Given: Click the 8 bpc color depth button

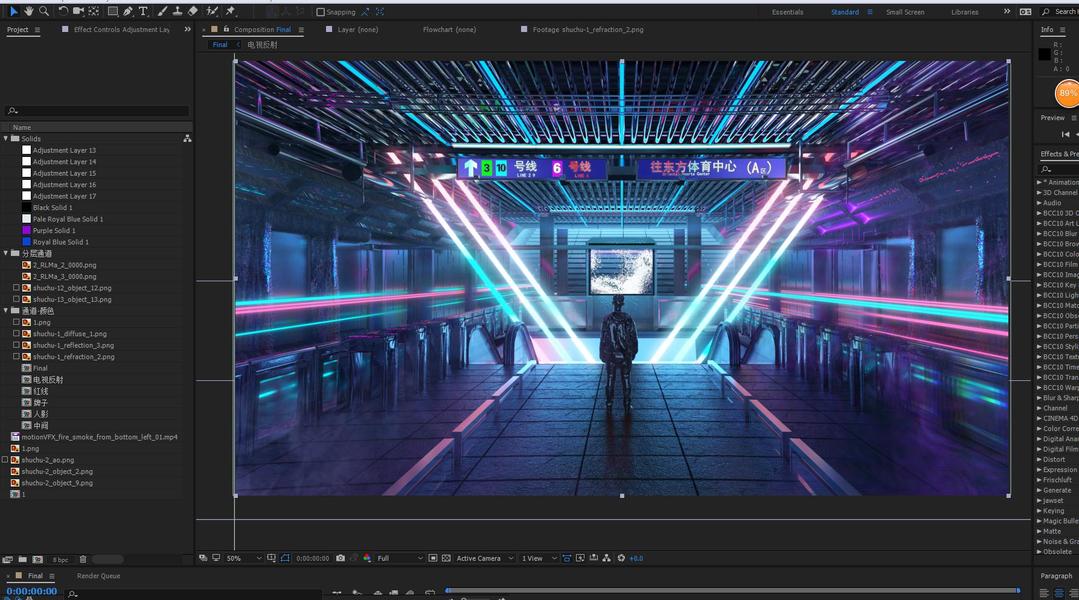Looking at the screenshot, I should tap(61, 559).
